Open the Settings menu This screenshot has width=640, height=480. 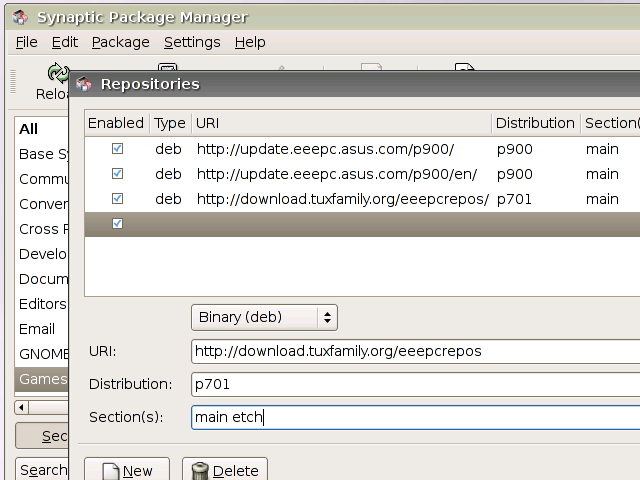pos(192,42)
